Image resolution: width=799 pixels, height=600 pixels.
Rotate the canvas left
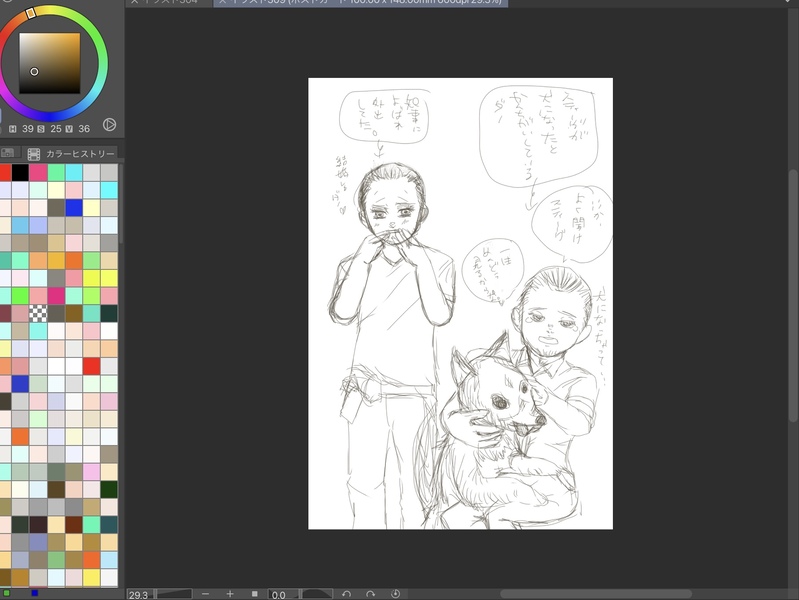(x=347, y=594)
